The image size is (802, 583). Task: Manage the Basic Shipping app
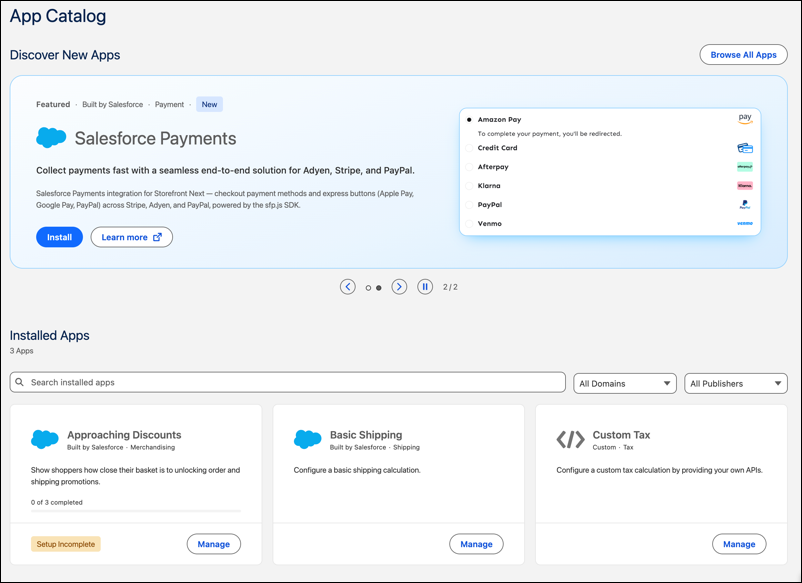[476, 544]
